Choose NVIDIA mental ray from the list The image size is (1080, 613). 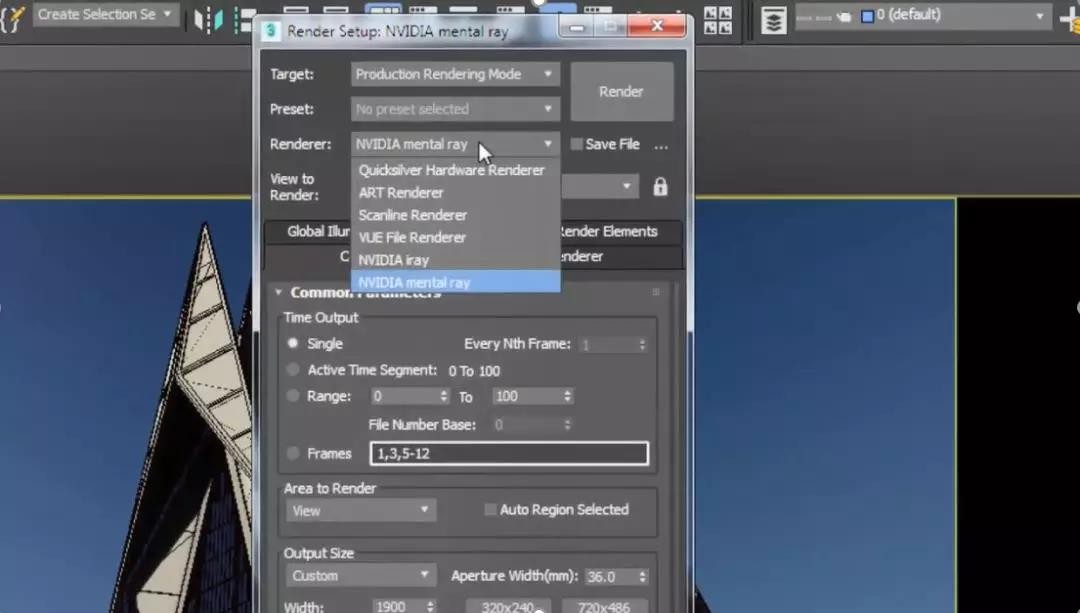455,282
